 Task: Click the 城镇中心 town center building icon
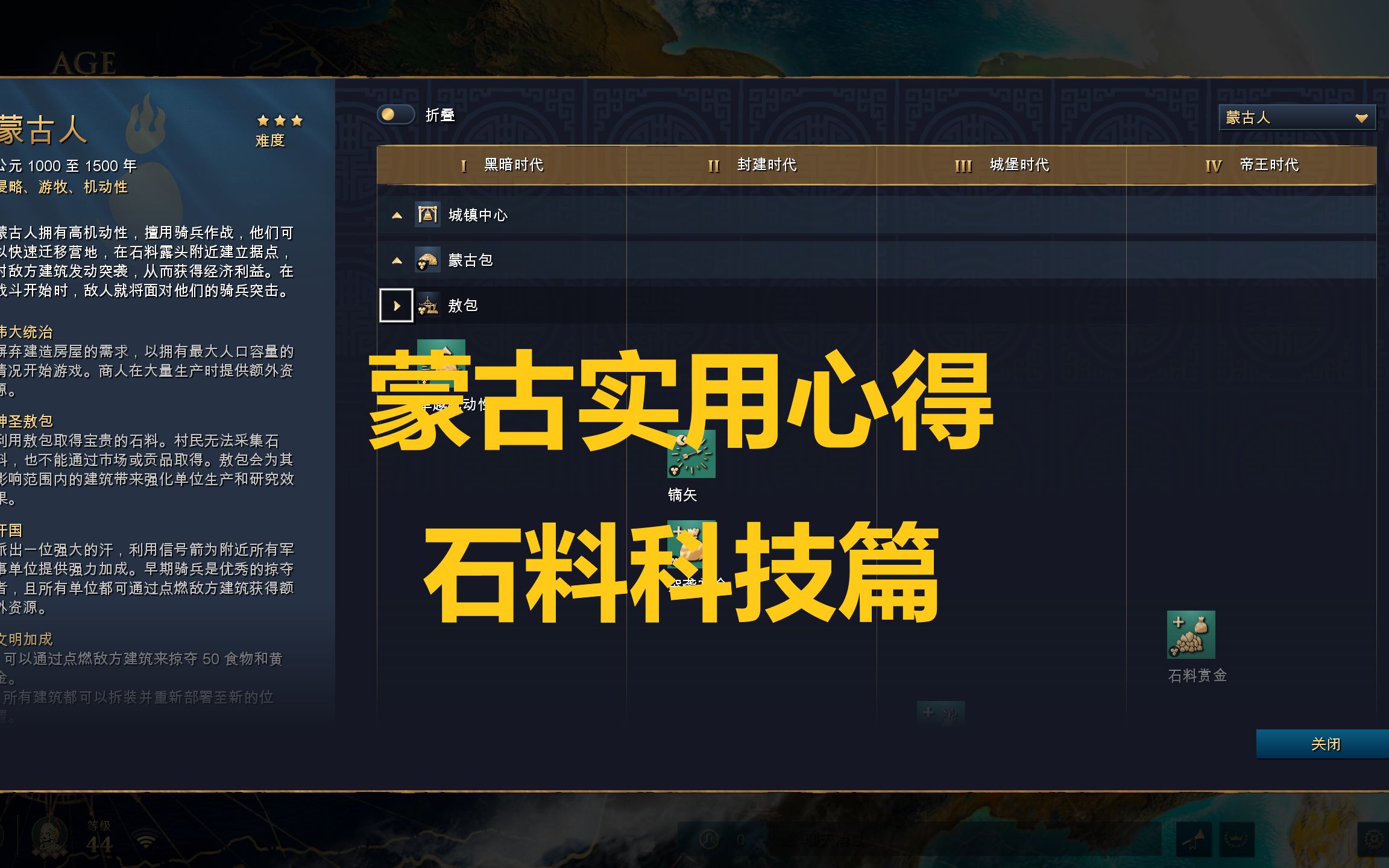[x=427, y=215]
